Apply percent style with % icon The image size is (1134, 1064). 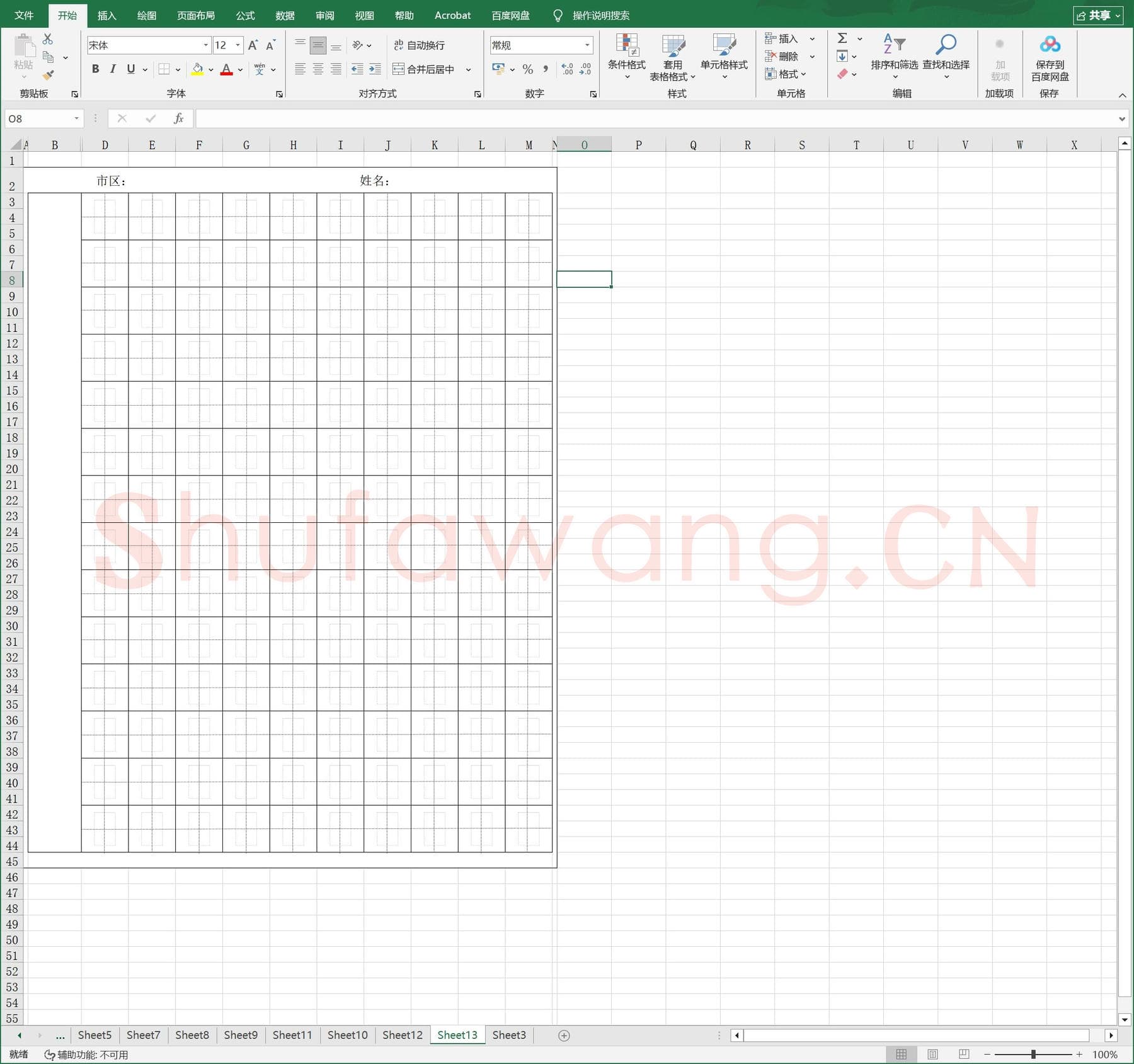528,69
